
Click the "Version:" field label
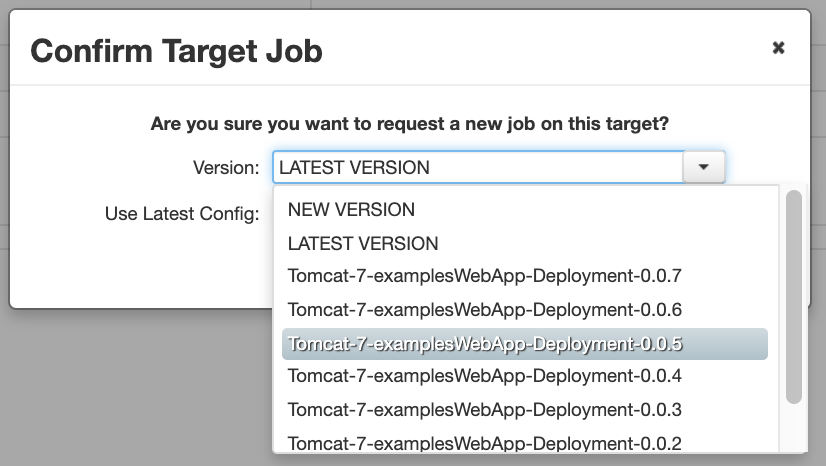pos(226,168)
